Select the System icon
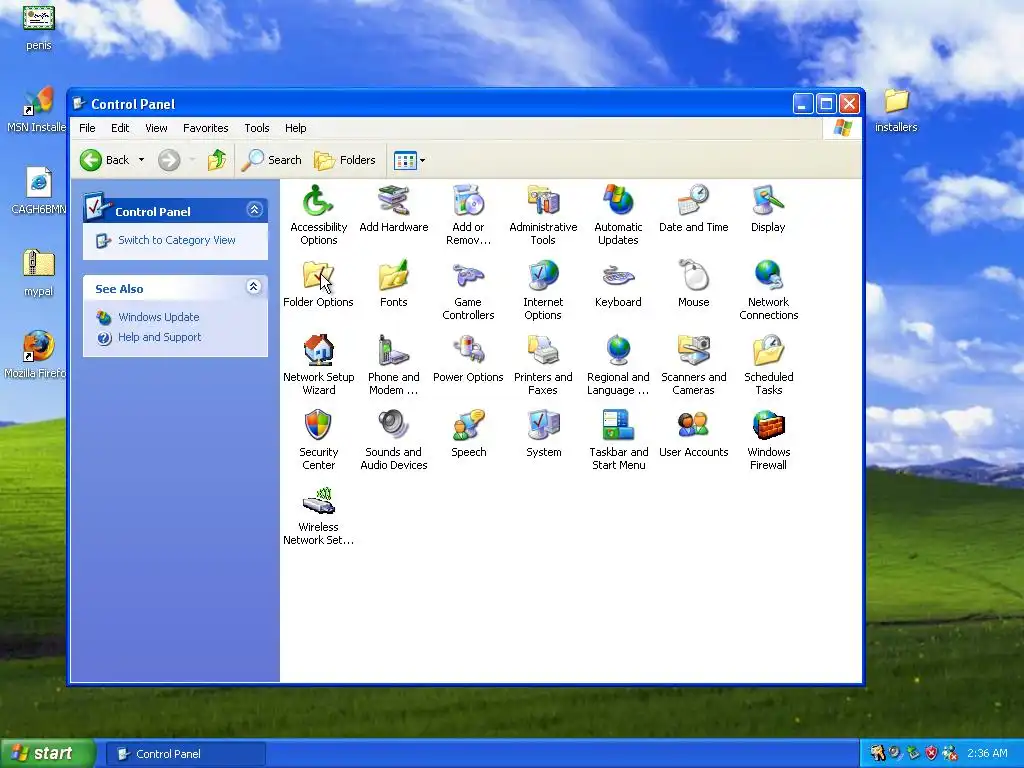 tap(543, 434)
